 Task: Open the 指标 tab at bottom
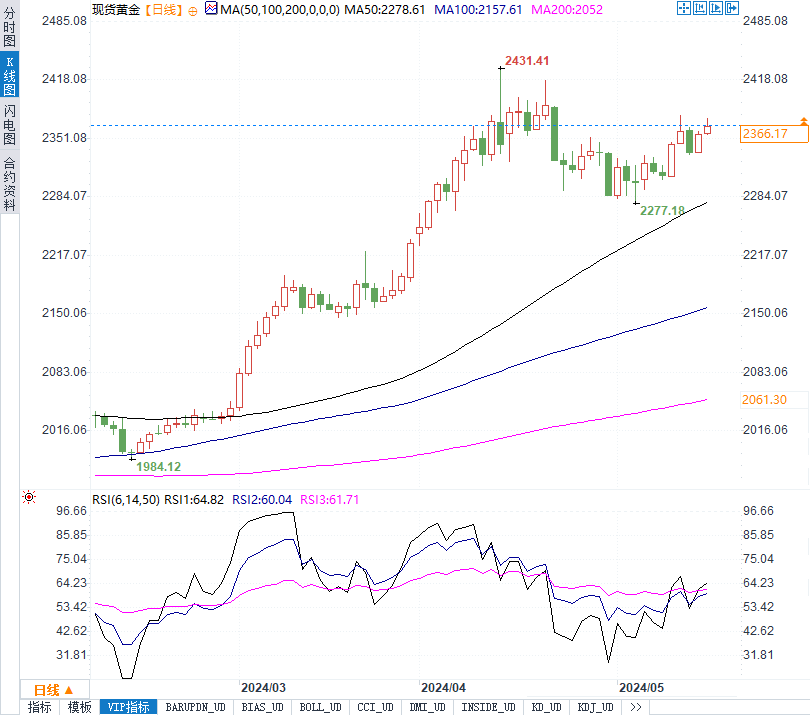point(39,707)
